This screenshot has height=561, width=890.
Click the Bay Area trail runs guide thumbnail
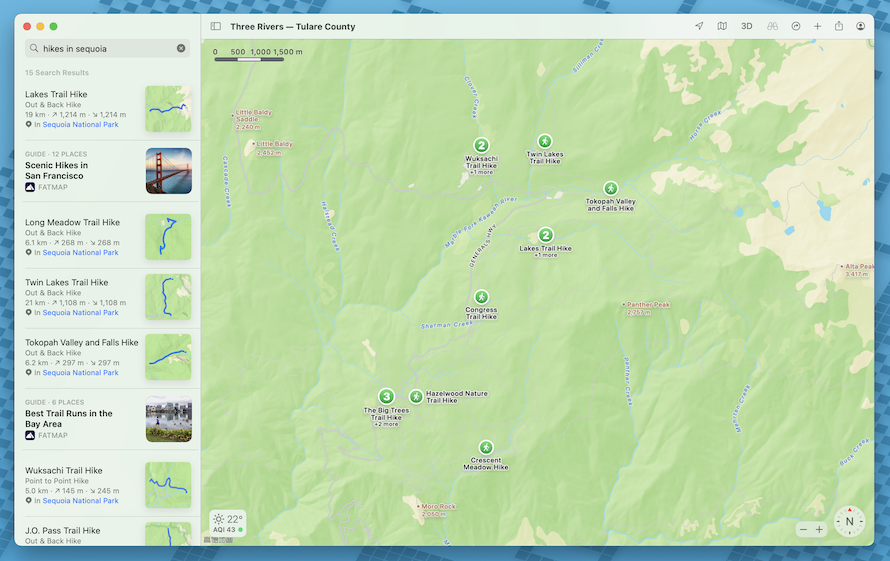pos(169,419)
